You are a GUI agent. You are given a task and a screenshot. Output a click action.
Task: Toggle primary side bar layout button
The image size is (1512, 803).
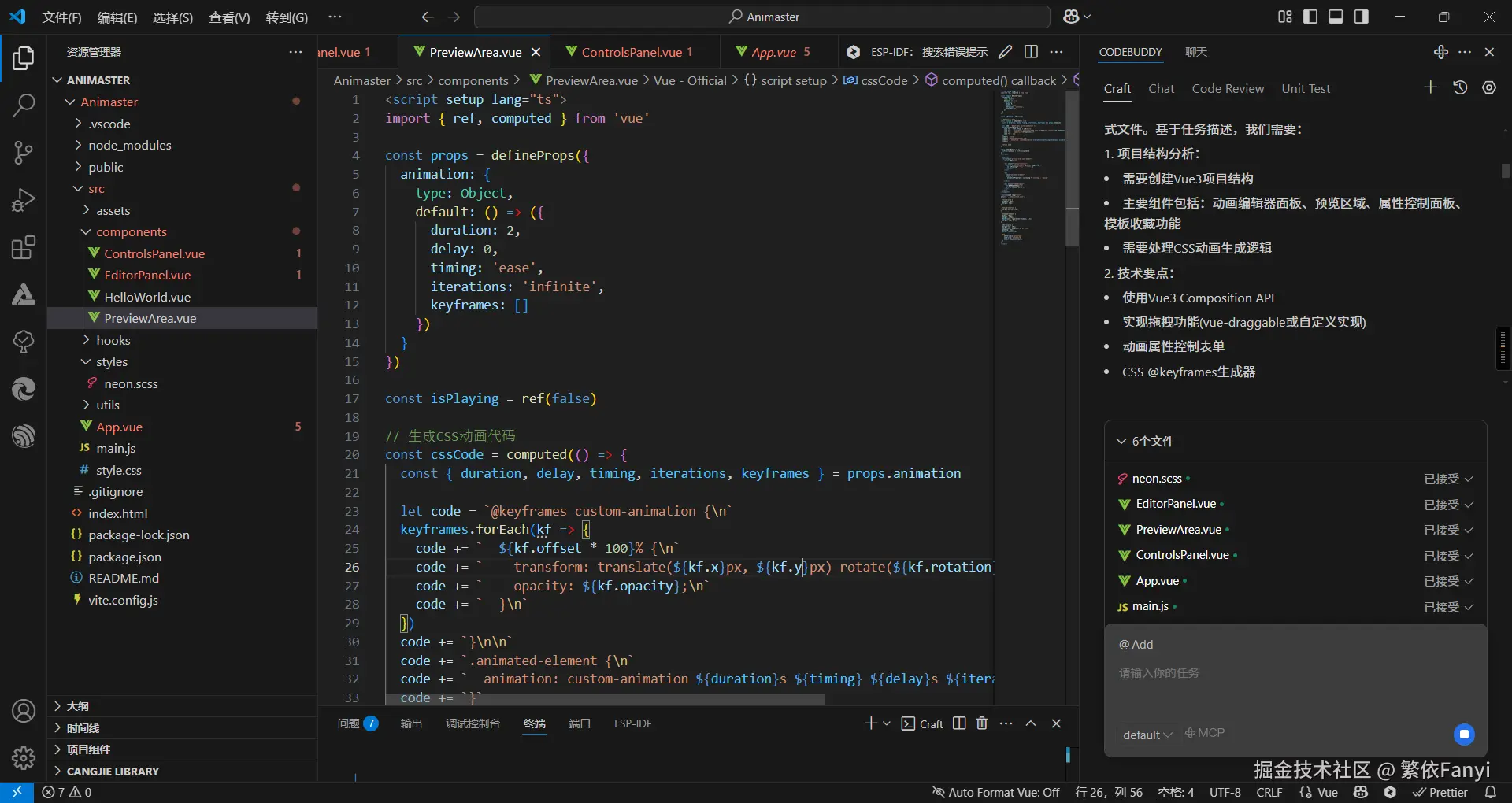coord(1310,17)
